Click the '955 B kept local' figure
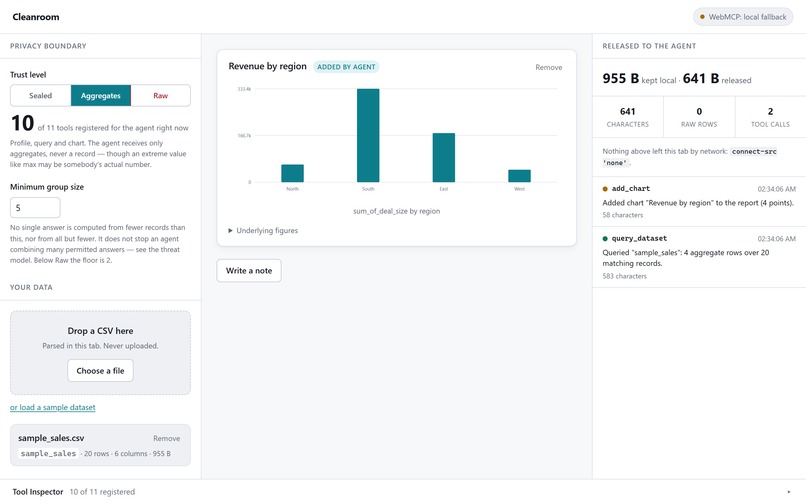The image size is (806, 504). (x=639, y=79)
